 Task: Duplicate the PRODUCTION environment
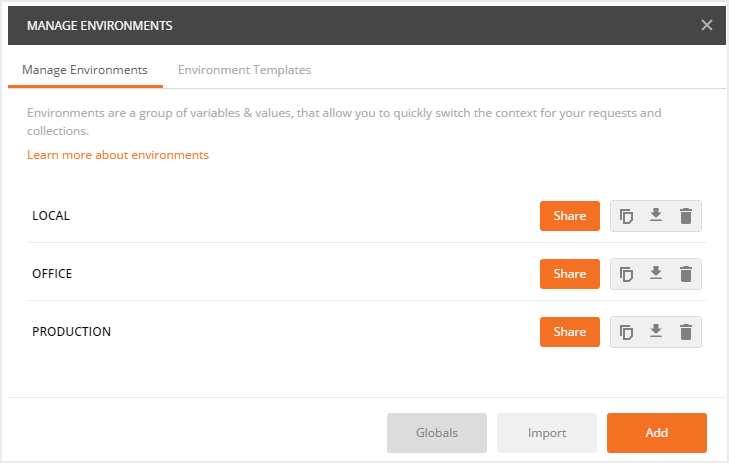(626, 332)
